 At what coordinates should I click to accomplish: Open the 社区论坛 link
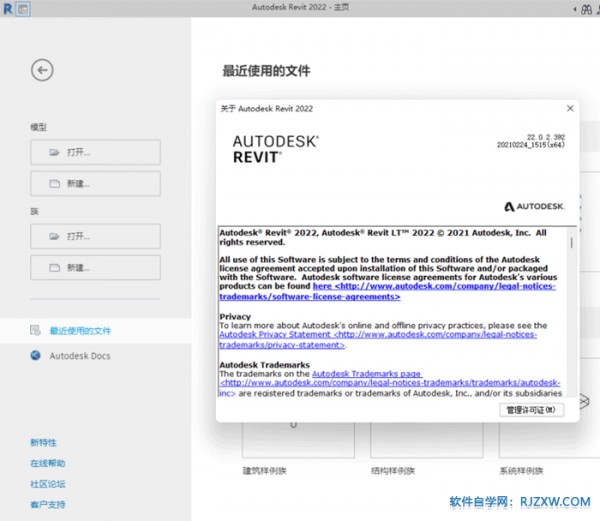tap(48, 484)
